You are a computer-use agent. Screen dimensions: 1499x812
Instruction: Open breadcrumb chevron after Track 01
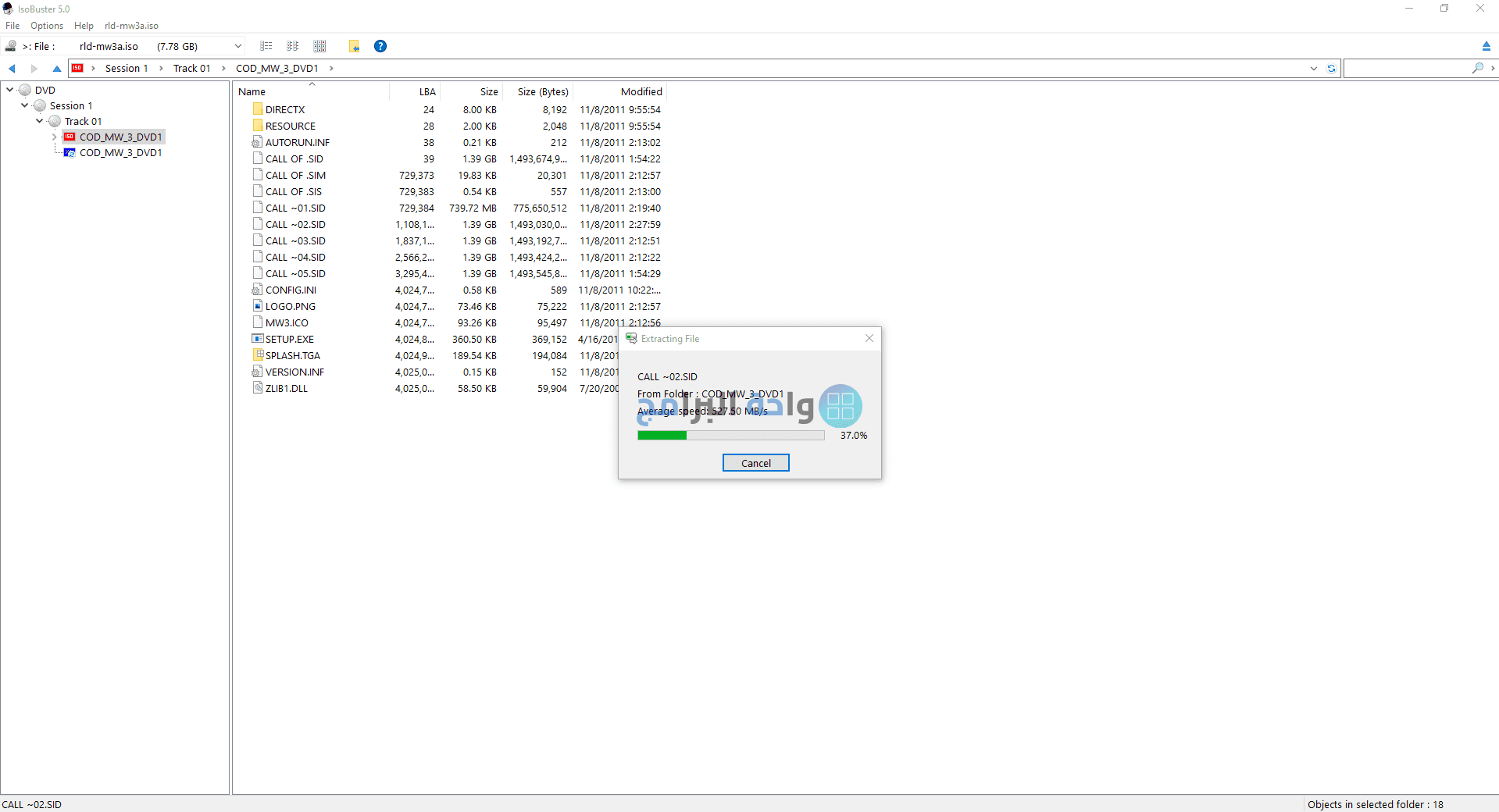(x=223, y=69)
